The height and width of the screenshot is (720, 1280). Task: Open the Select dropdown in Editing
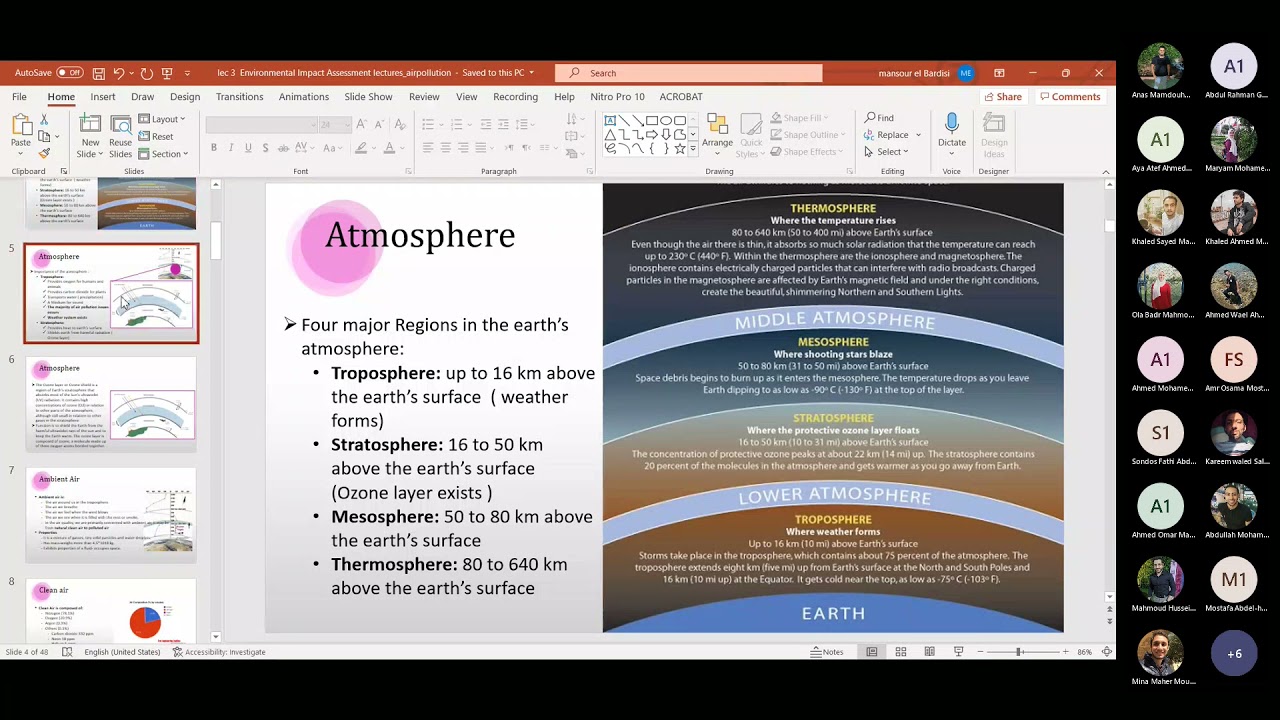click(x=886, y=152)
